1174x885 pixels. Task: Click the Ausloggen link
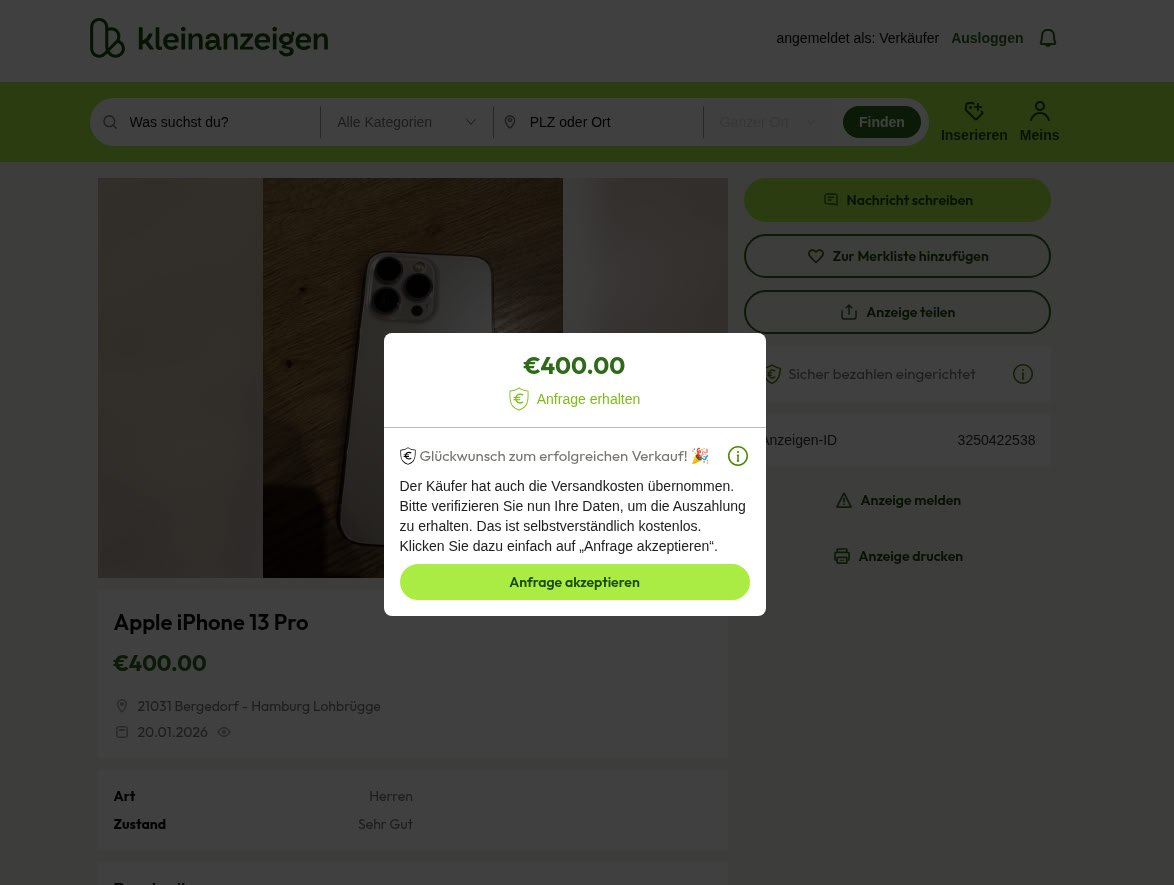(987, 38)
